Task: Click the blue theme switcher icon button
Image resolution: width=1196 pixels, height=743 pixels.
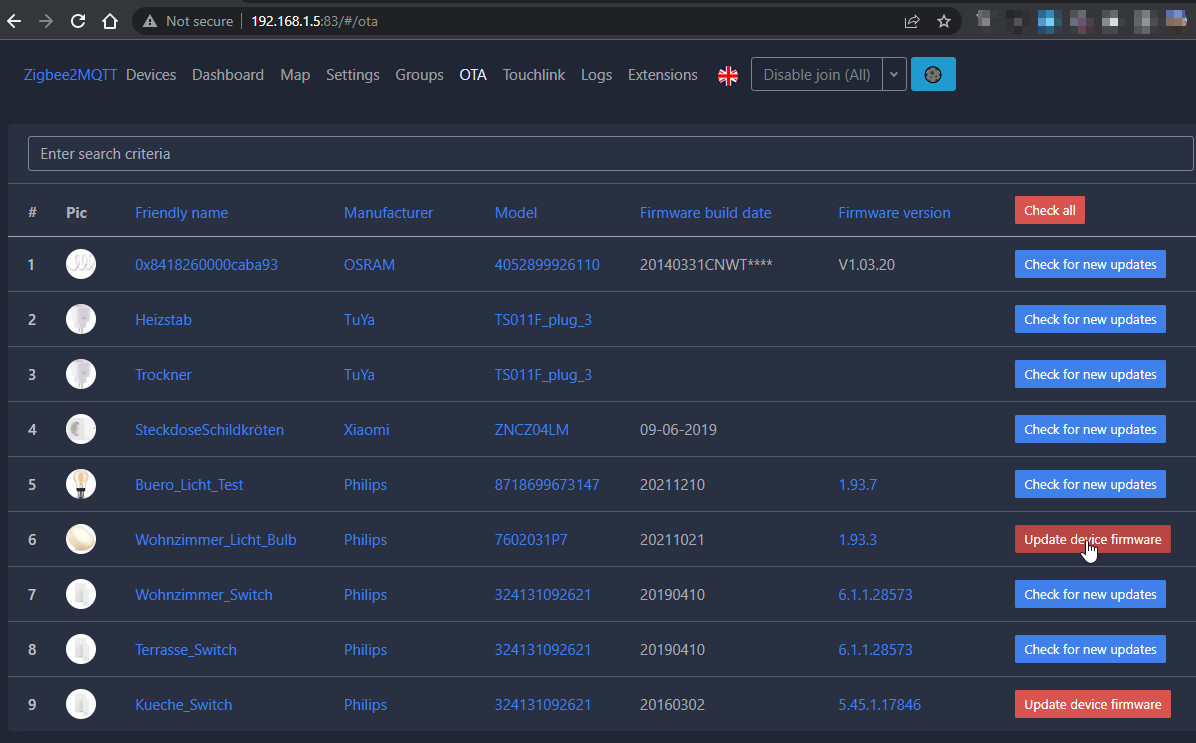Action: (933, 75)
